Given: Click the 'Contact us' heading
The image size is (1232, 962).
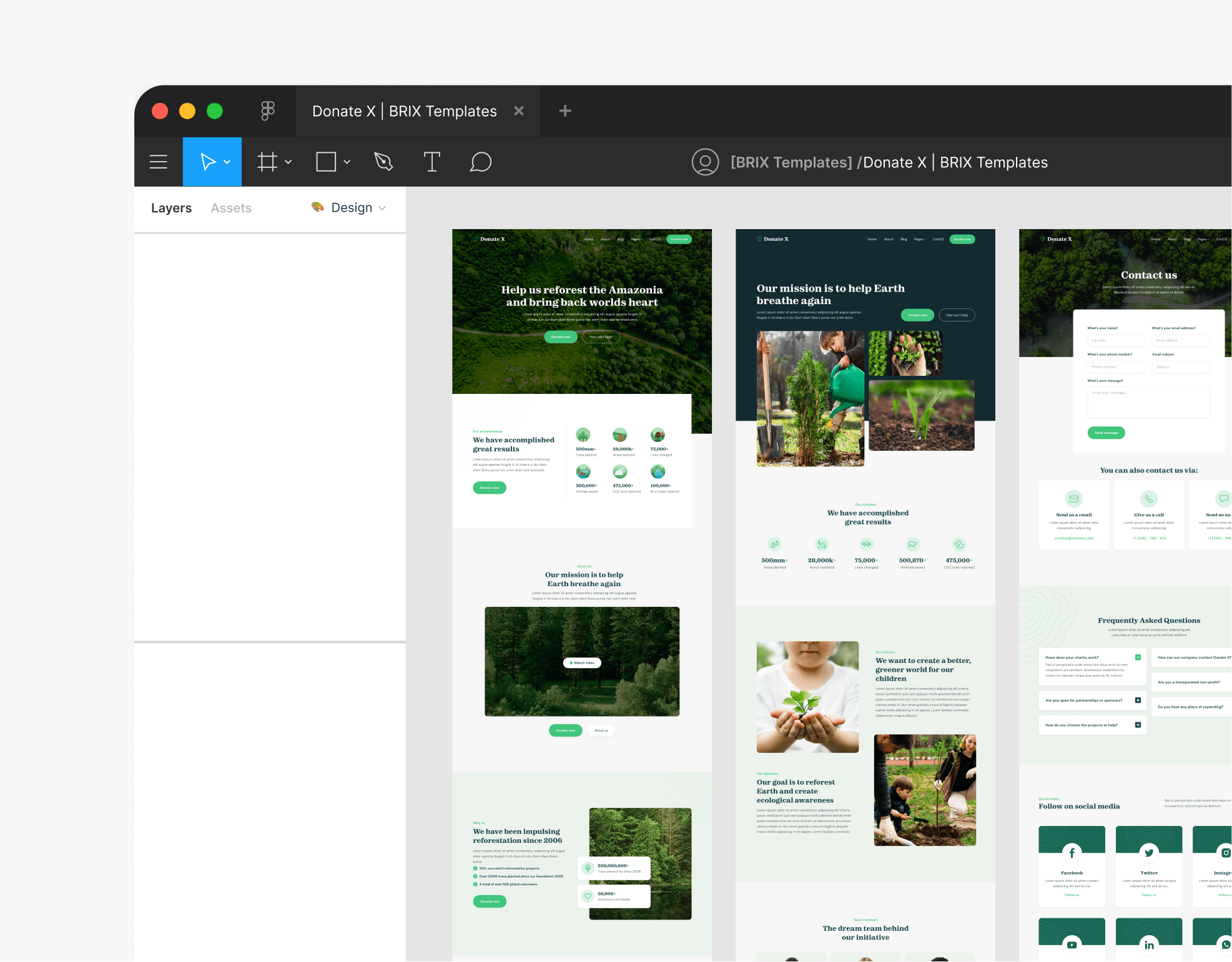Looking at the screenshot, I should (1148, 275).
